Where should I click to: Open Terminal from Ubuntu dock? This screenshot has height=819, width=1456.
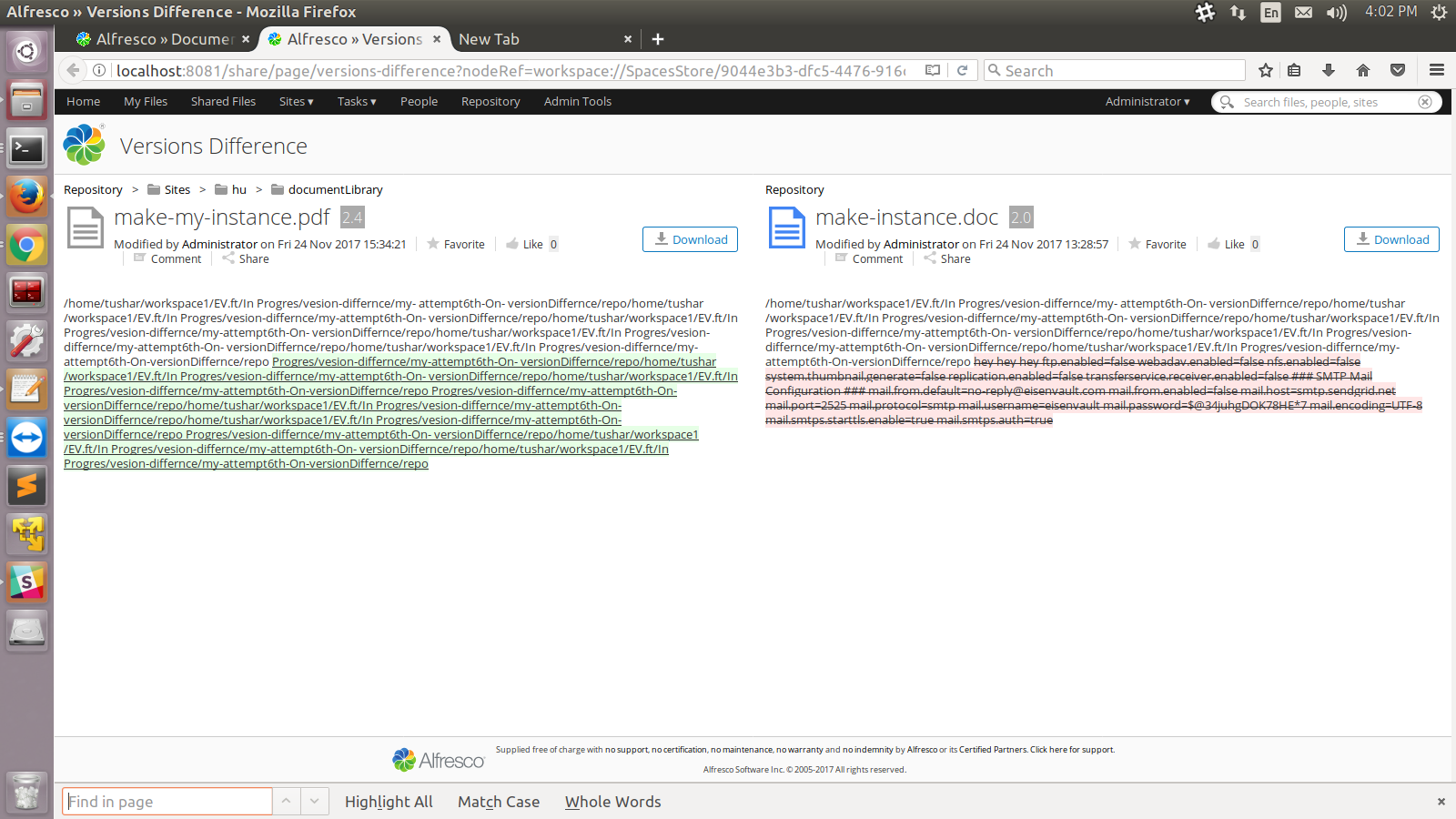coord(26,148)
